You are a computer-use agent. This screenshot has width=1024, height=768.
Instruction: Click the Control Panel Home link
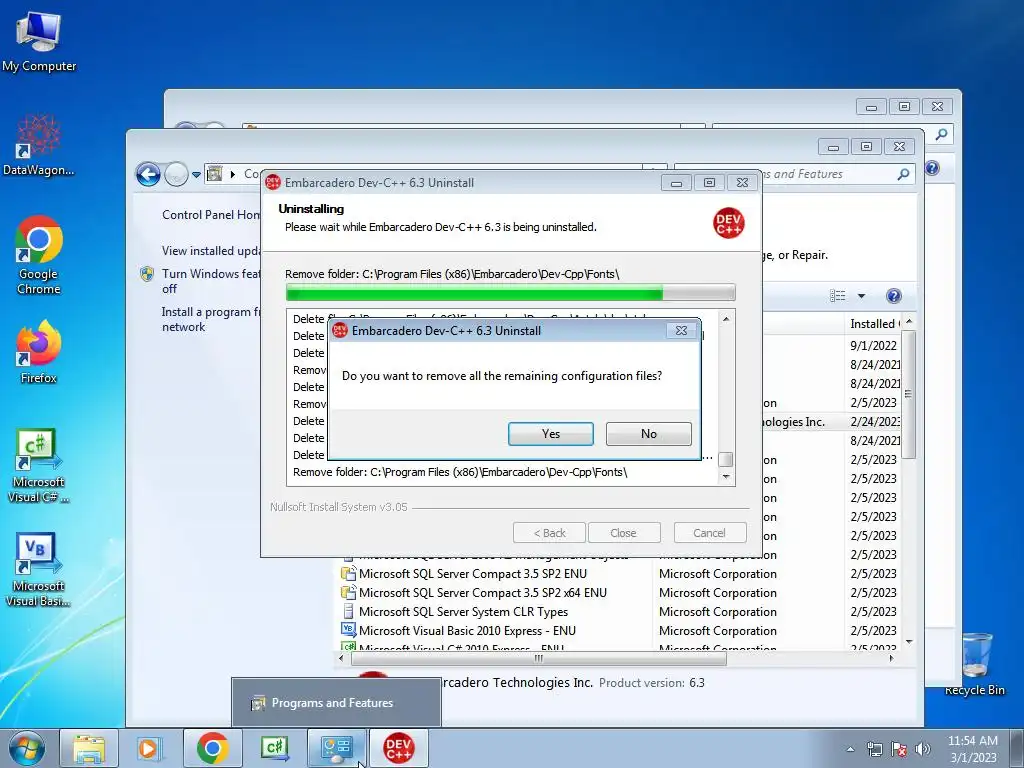click(211, 214)
